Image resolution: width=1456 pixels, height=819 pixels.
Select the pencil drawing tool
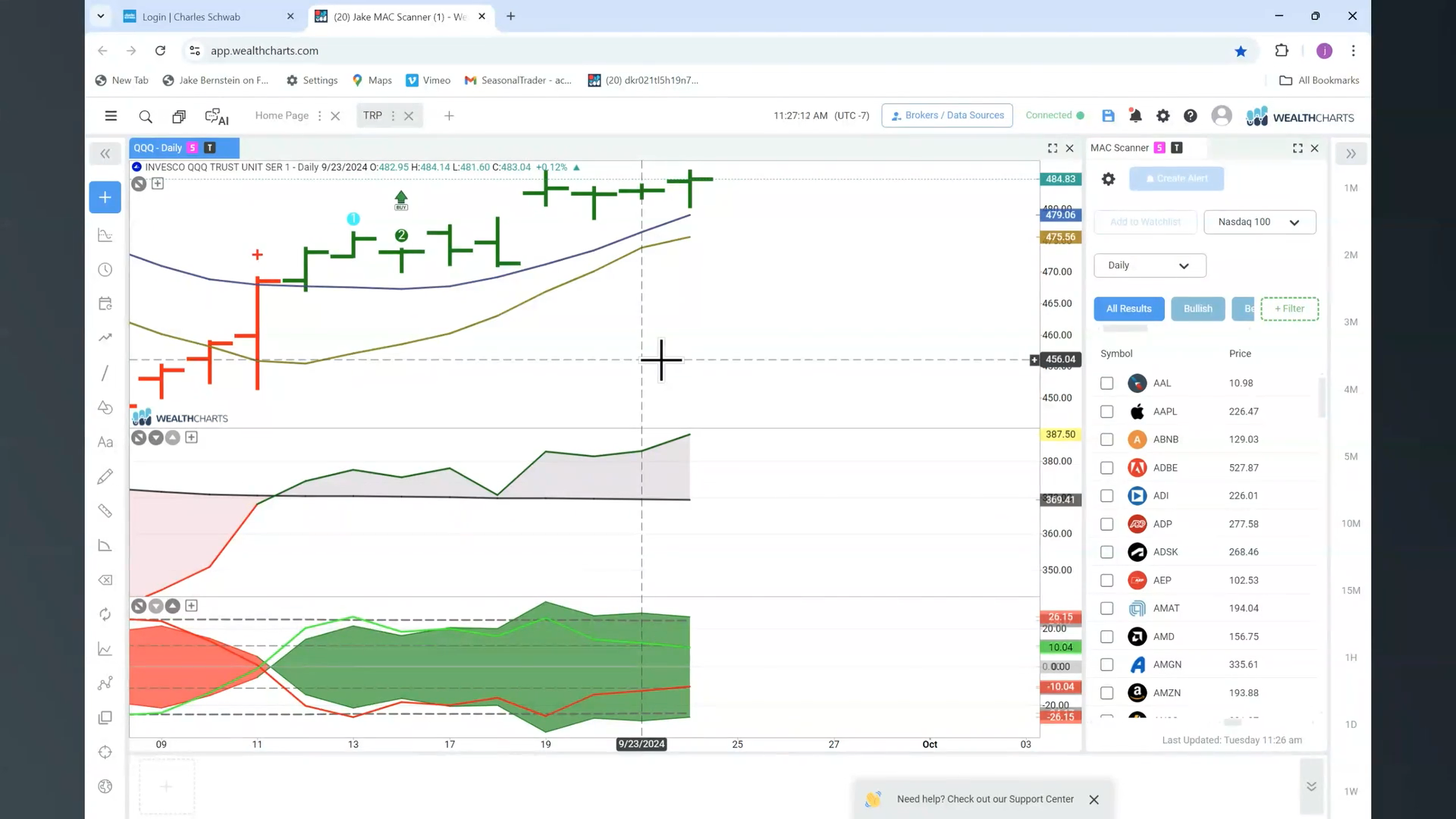105,476
